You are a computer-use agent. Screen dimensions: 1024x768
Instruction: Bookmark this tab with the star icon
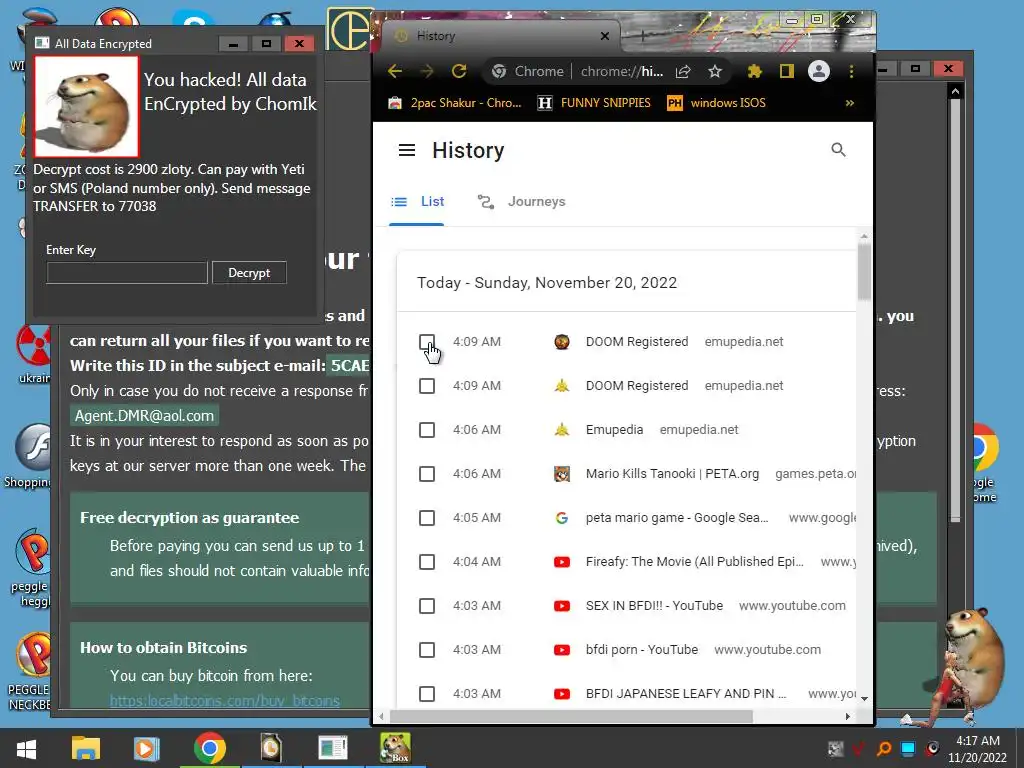pyautogui.click(x=715, y=71)
